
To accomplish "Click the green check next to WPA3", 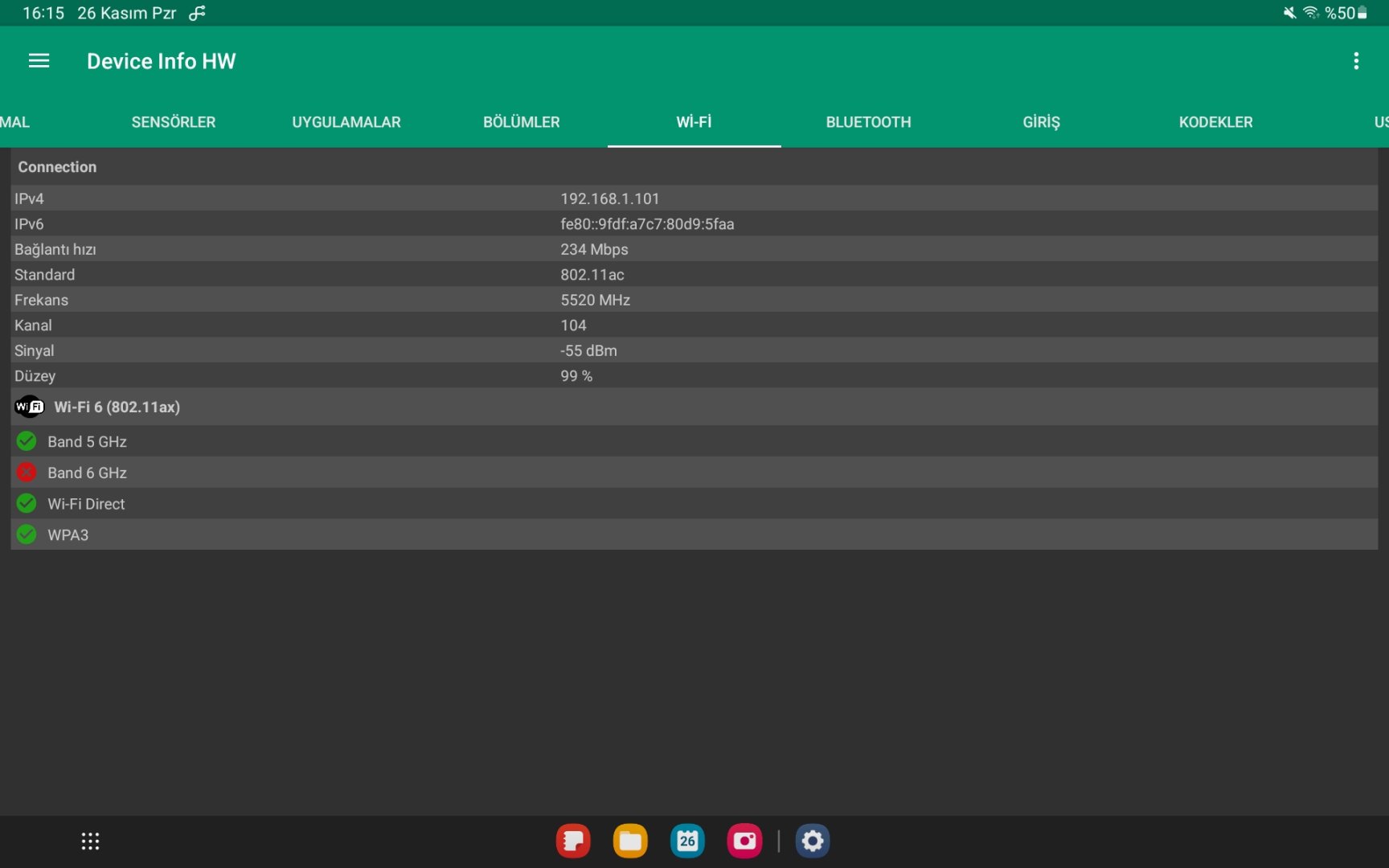I will tap(27, 534).
